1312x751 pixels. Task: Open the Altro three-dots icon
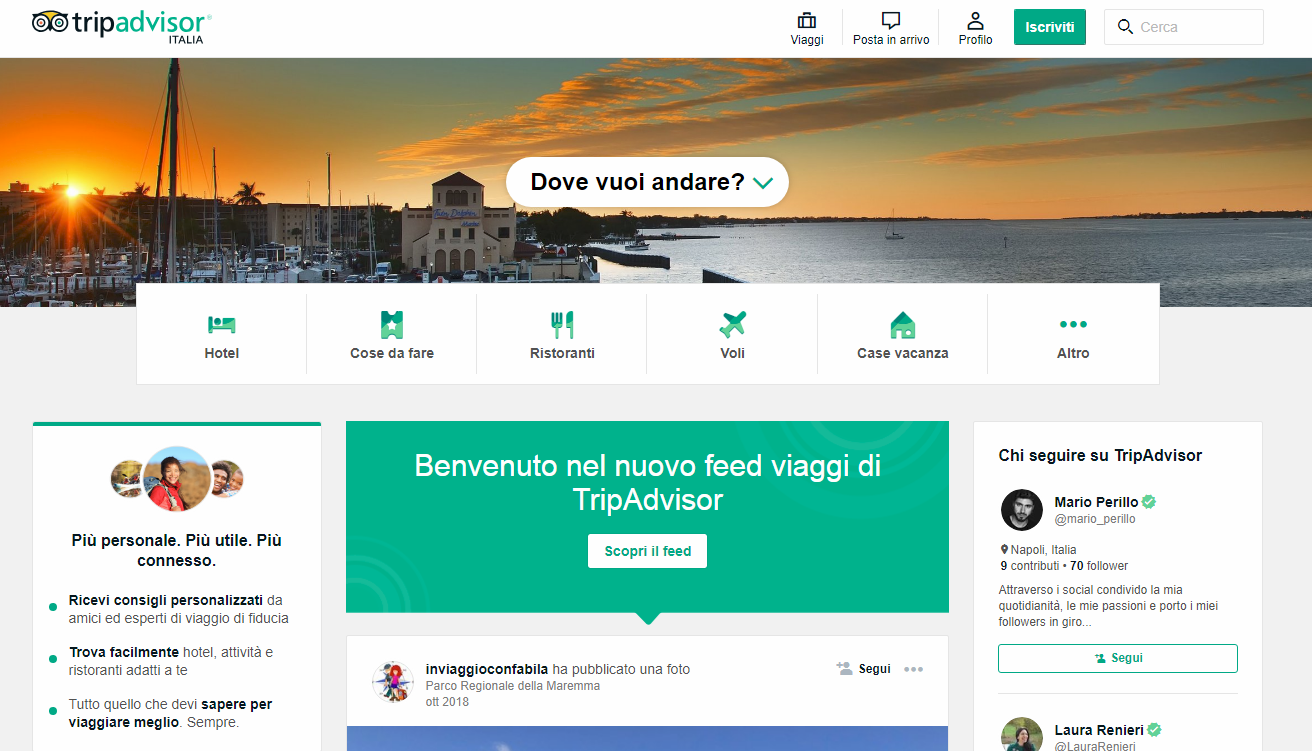point(1073,324)
